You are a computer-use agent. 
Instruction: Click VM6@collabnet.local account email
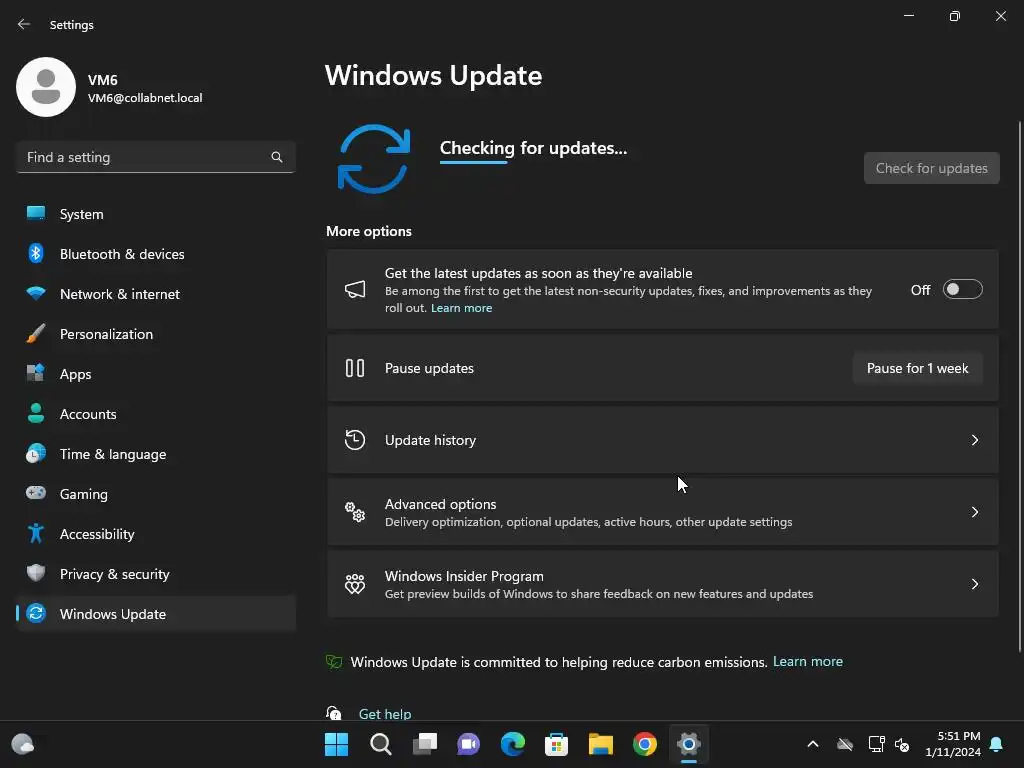(x=145, y=98)
